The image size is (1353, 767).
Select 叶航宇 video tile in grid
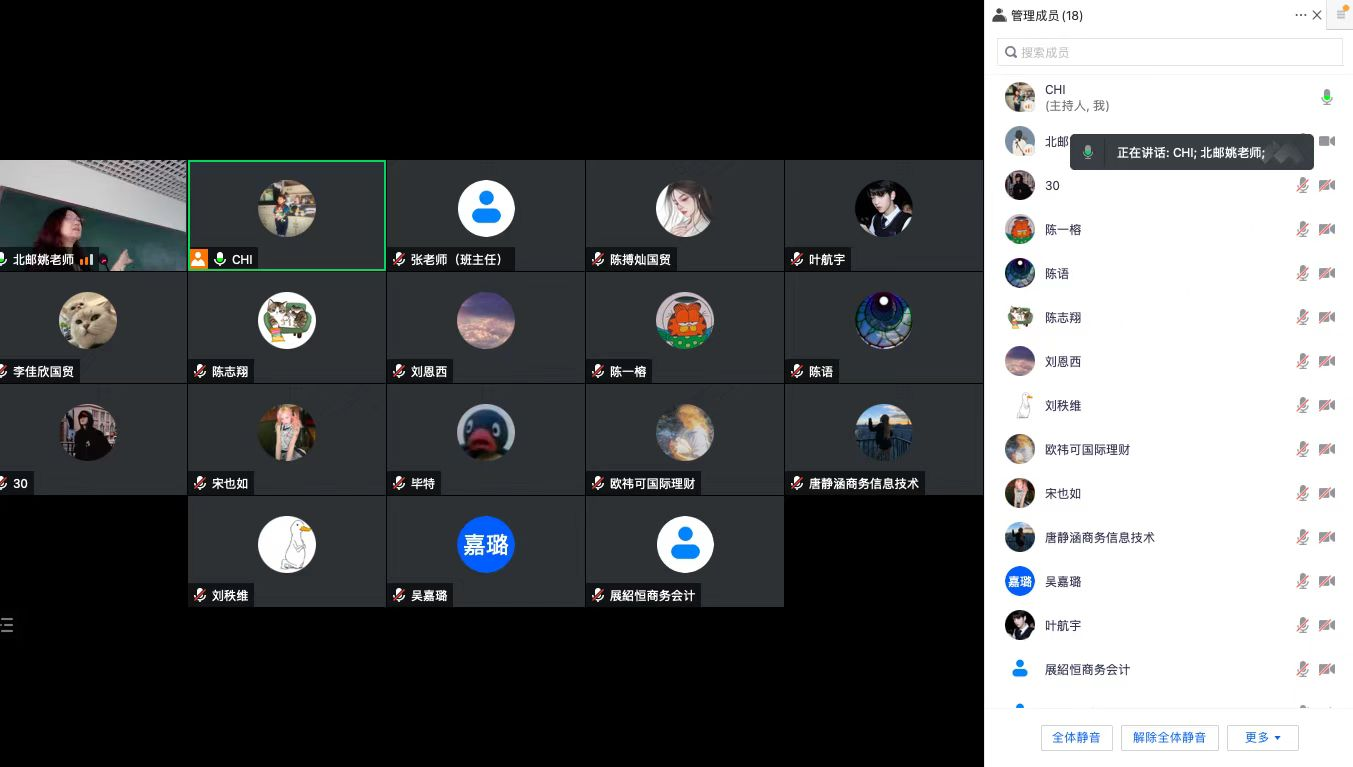pyautogui.click(x=884, y=215)
